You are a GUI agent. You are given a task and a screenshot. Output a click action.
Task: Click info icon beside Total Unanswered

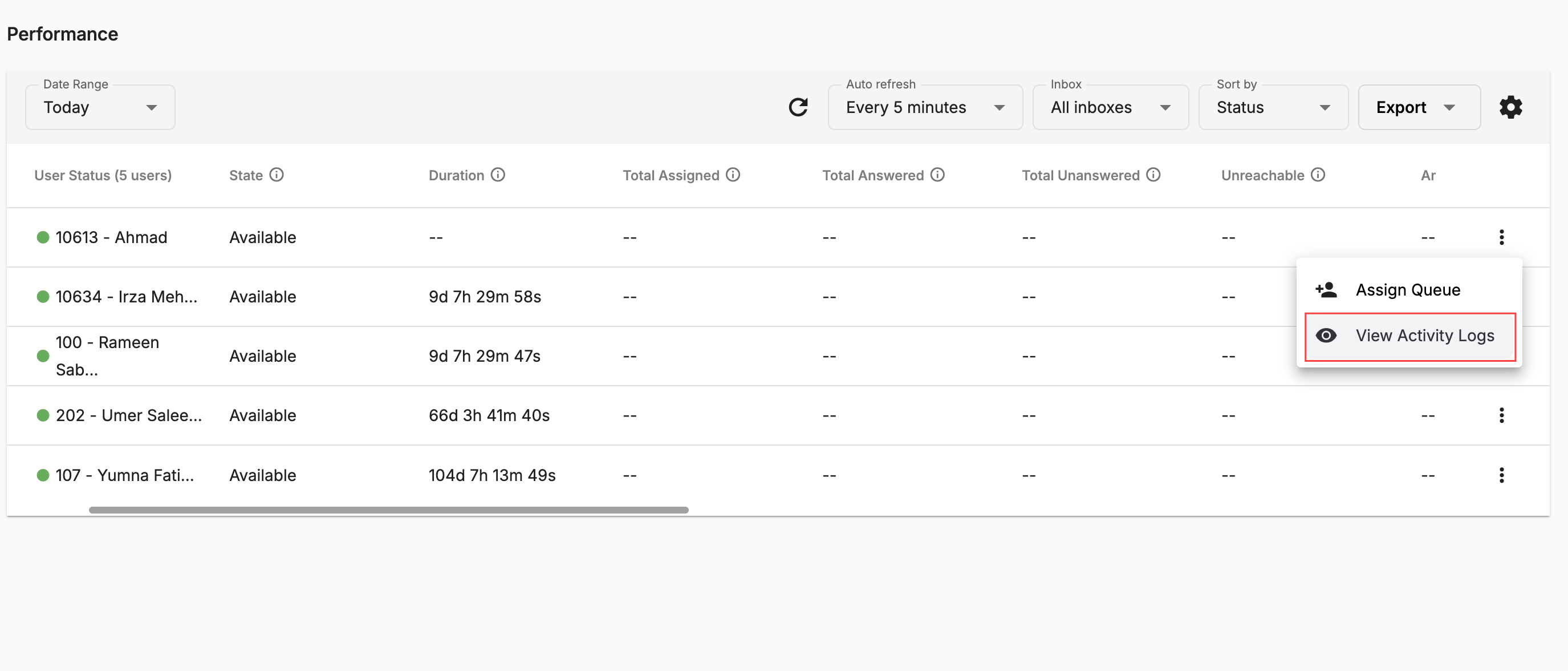(1153, 175)
